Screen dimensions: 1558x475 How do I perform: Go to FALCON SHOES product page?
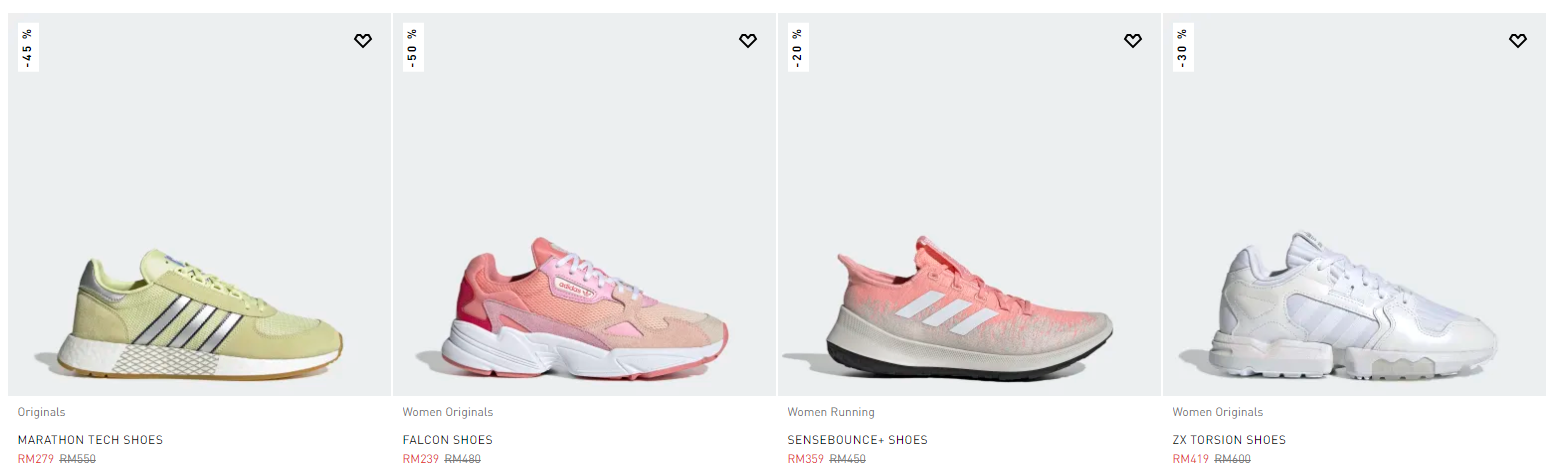tap(447, 440)
